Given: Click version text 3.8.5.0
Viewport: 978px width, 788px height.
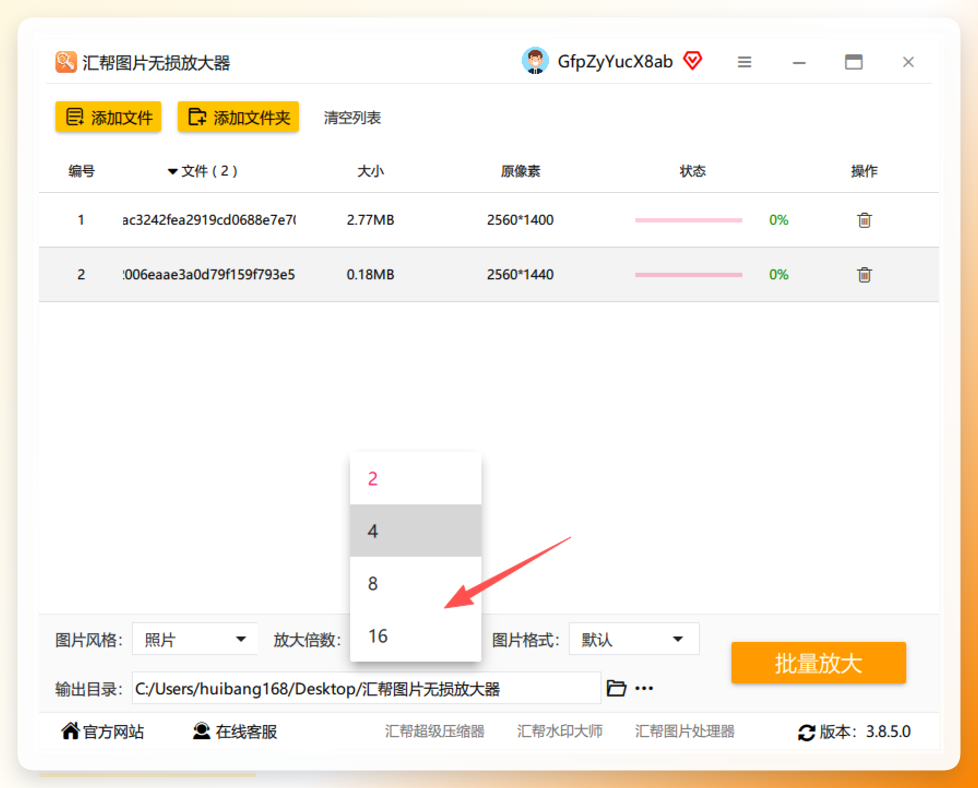Looking at the screenshot, I should point(888,731).
